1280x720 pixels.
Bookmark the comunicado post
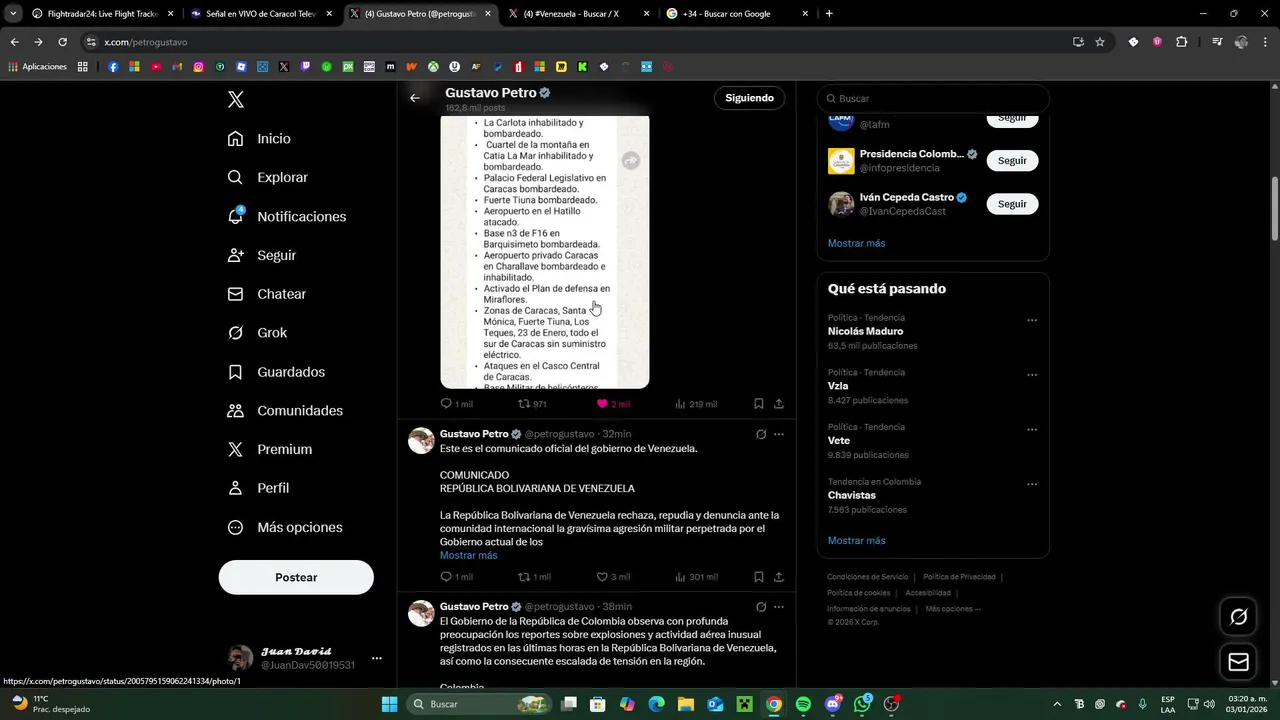(759, 577)
